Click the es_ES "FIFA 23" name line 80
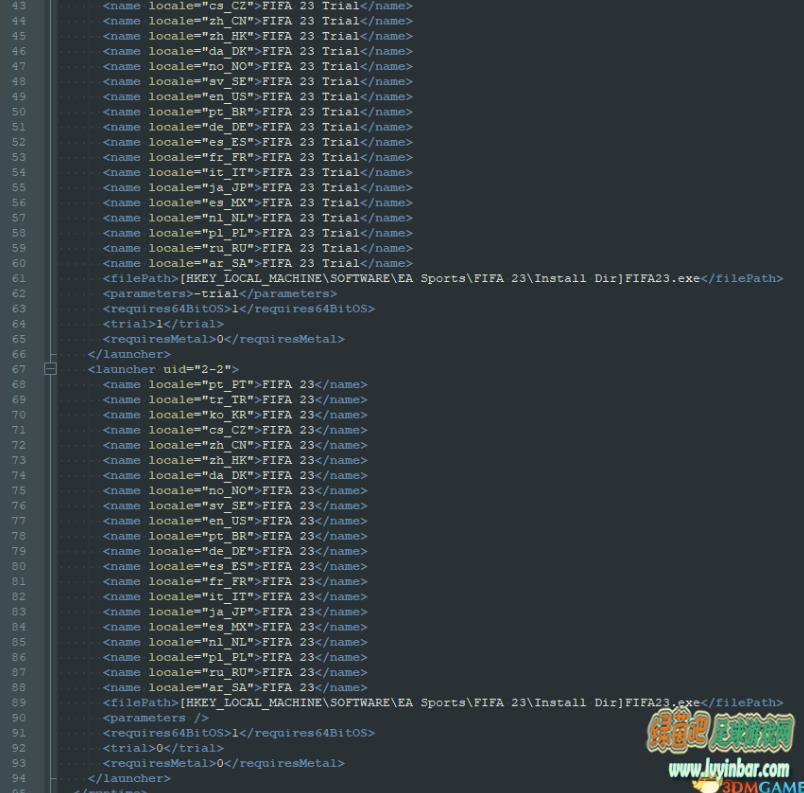Screen dimensions: 804x793 coord(235,566)
